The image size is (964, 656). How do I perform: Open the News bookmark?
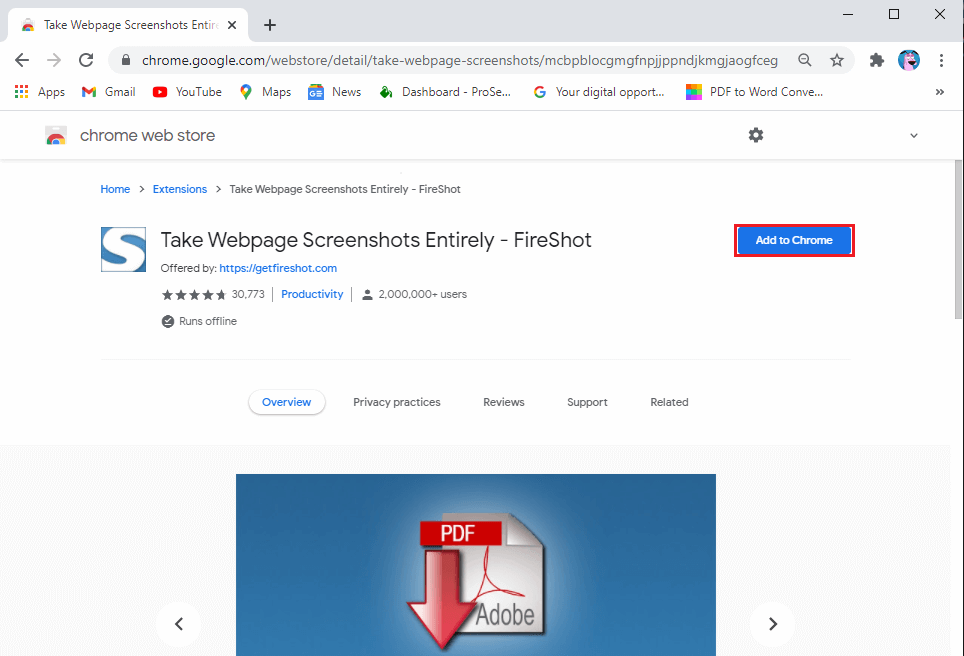[x=316, y=91]
